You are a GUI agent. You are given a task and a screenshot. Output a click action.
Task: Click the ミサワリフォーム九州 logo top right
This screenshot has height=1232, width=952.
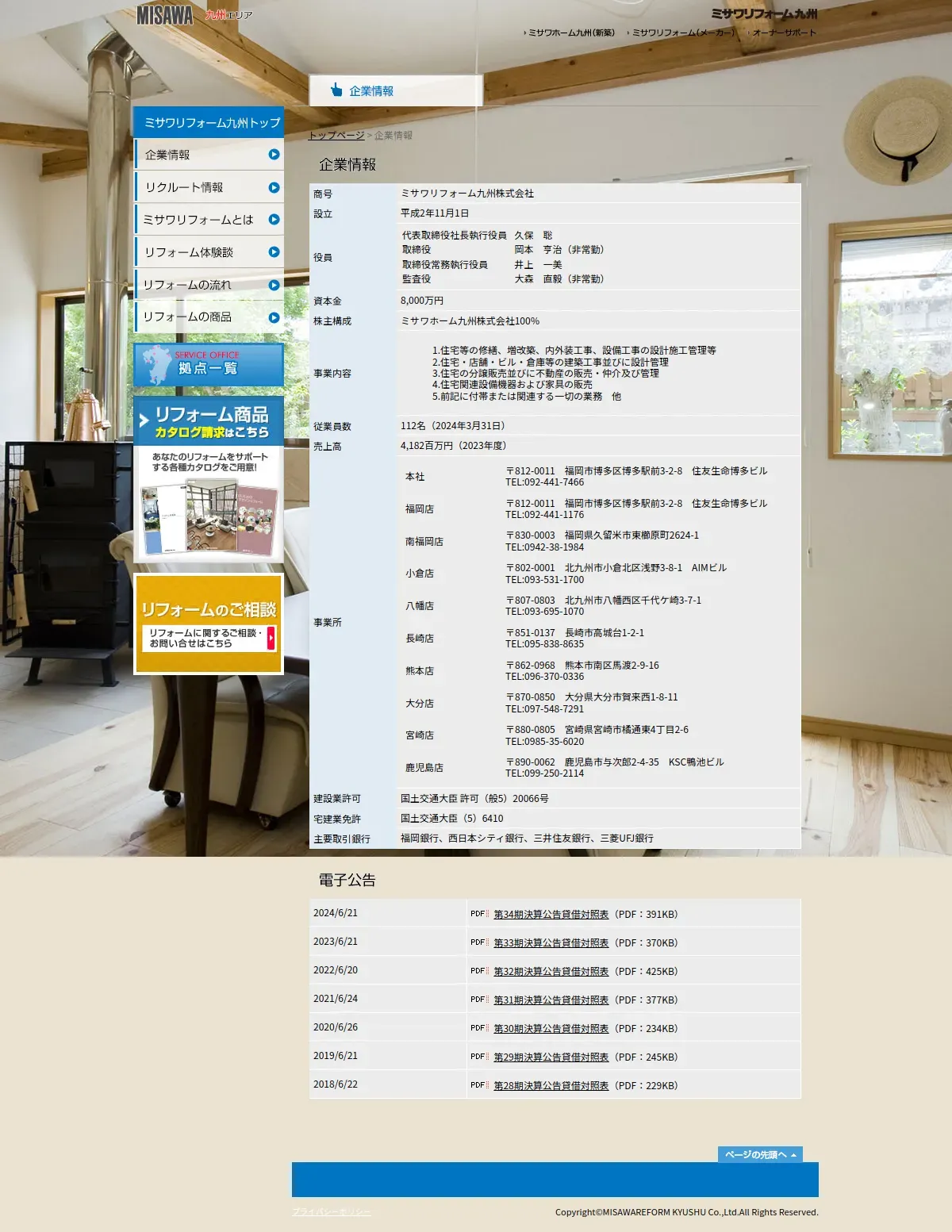(764, 13)
